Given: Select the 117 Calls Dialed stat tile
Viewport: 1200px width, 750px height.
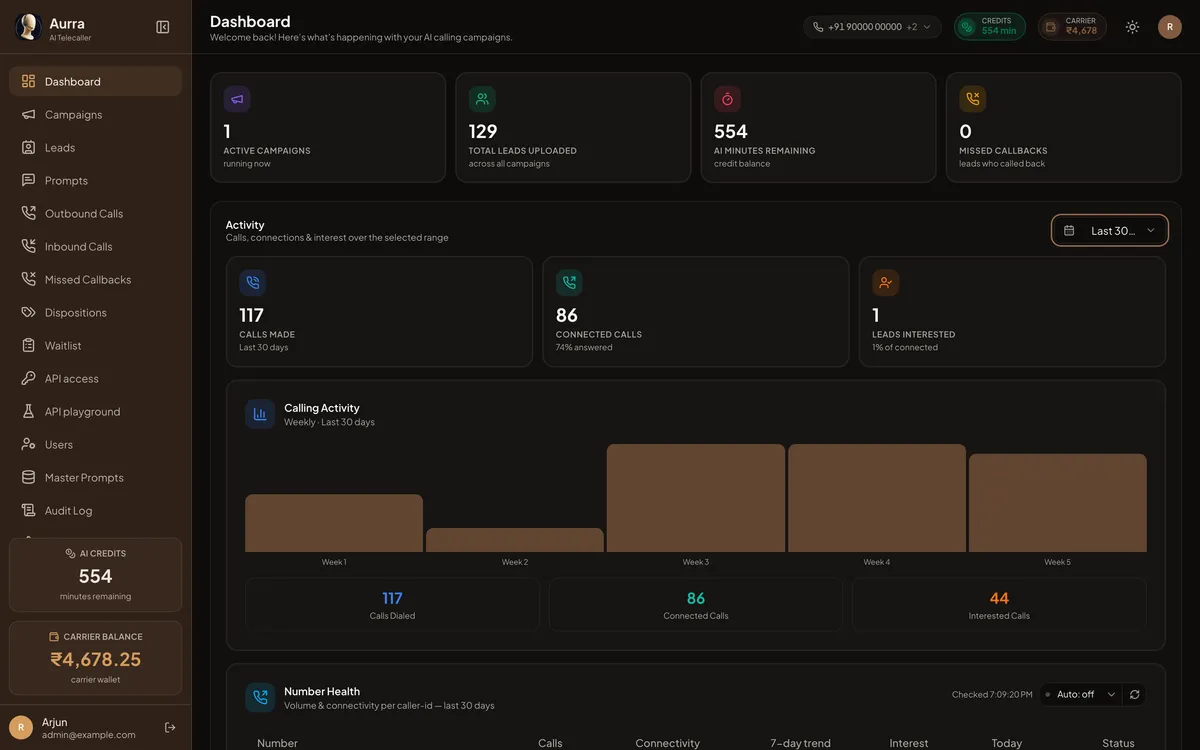Looking at the screenshot, I should pos(392,605).
